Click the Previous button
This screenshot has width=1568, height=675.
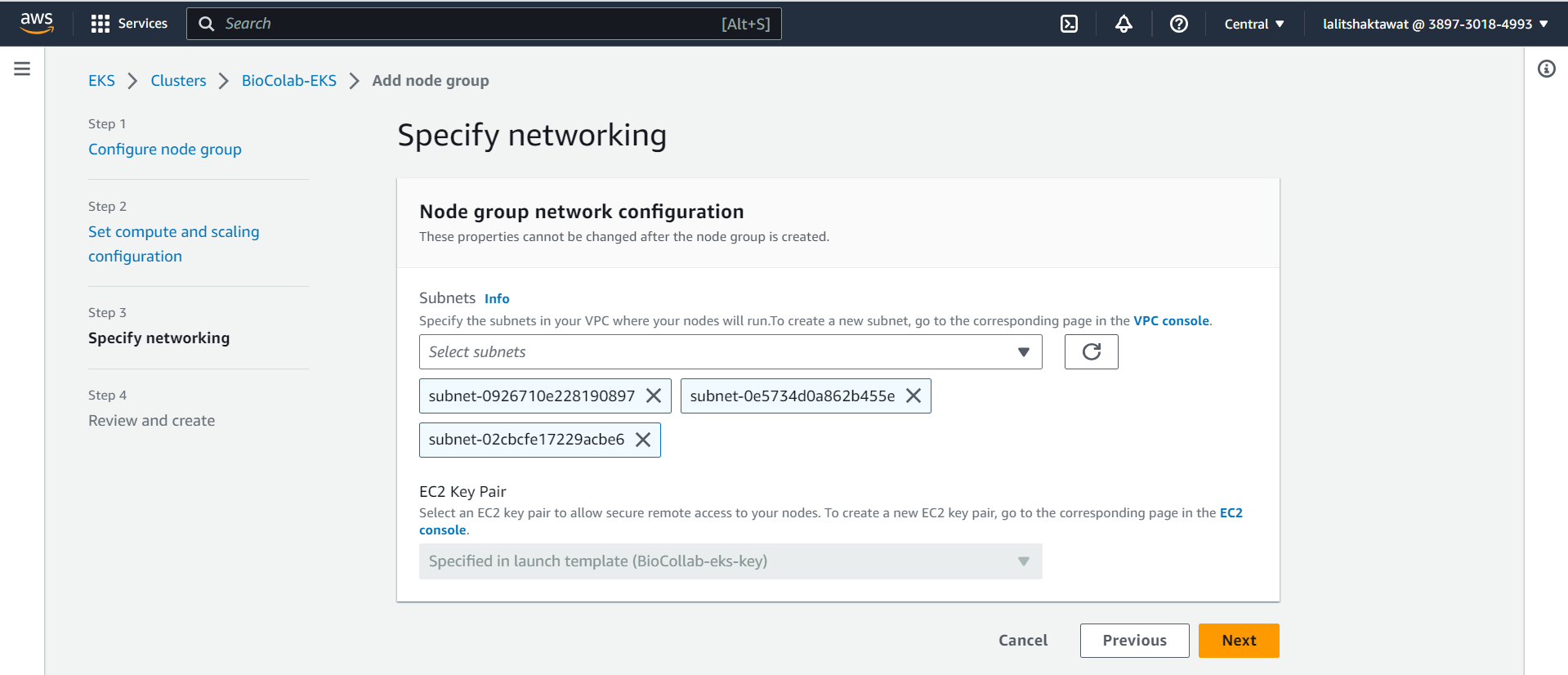(1134, 640)
